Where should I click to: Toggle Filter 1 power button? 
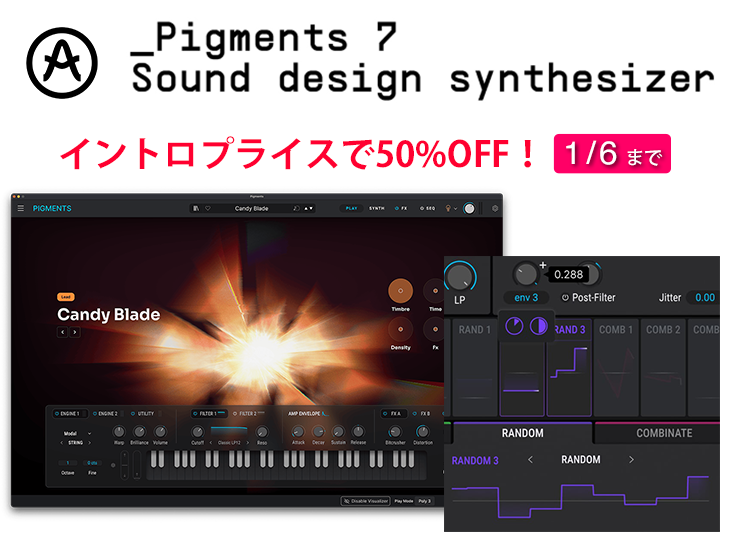tap(194, 412)
